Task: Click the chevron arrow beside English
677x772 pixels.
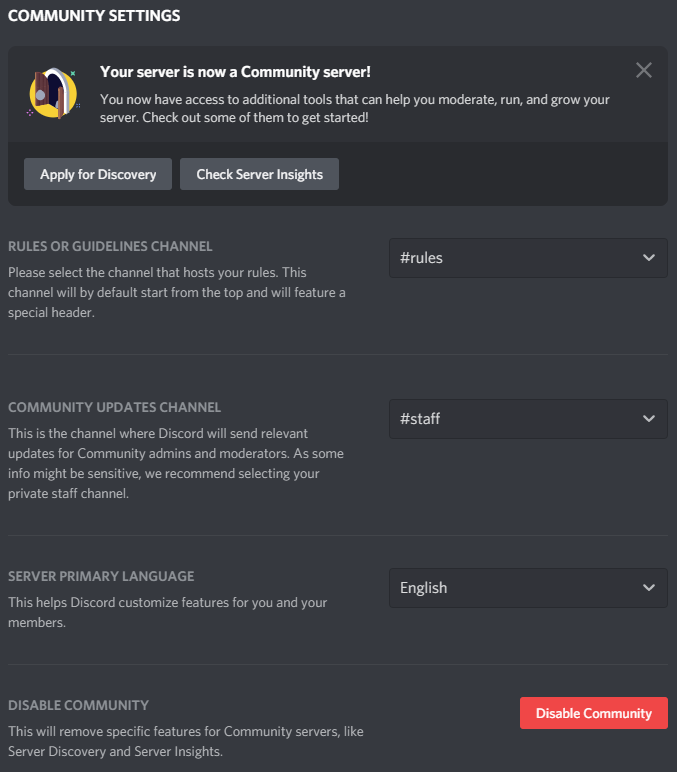Action: [x=648, y=587]
